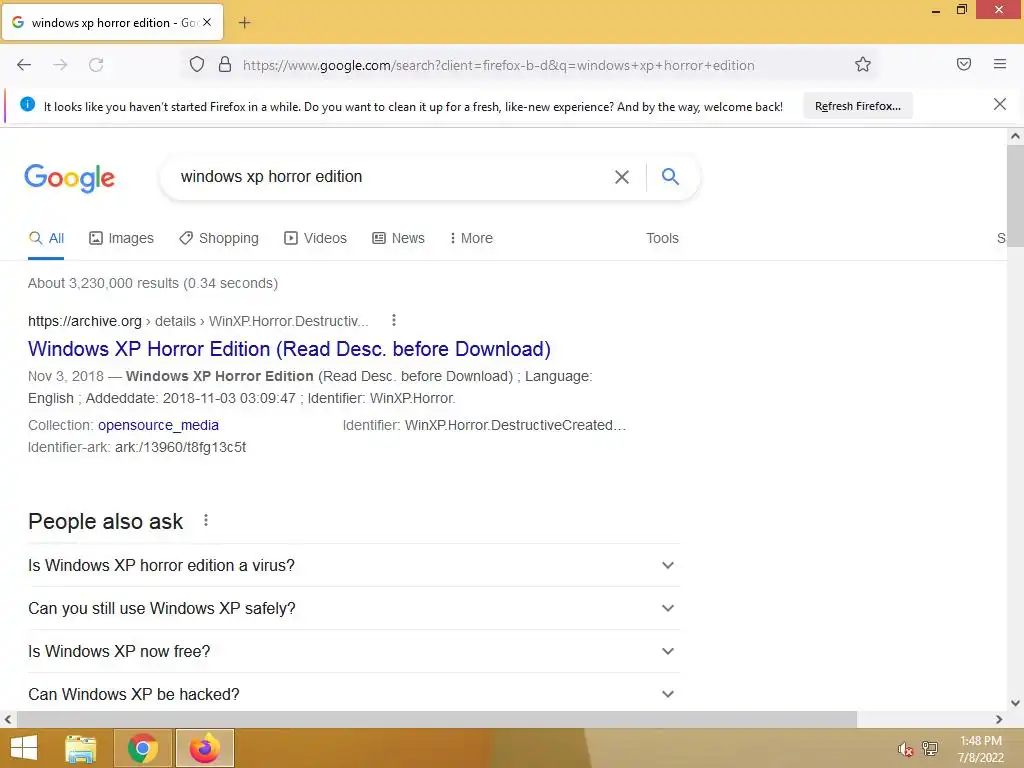Open Save to Pocket
Viewport: 1024px width, 768px height.
pyautogui.click(x=964, y=64)
